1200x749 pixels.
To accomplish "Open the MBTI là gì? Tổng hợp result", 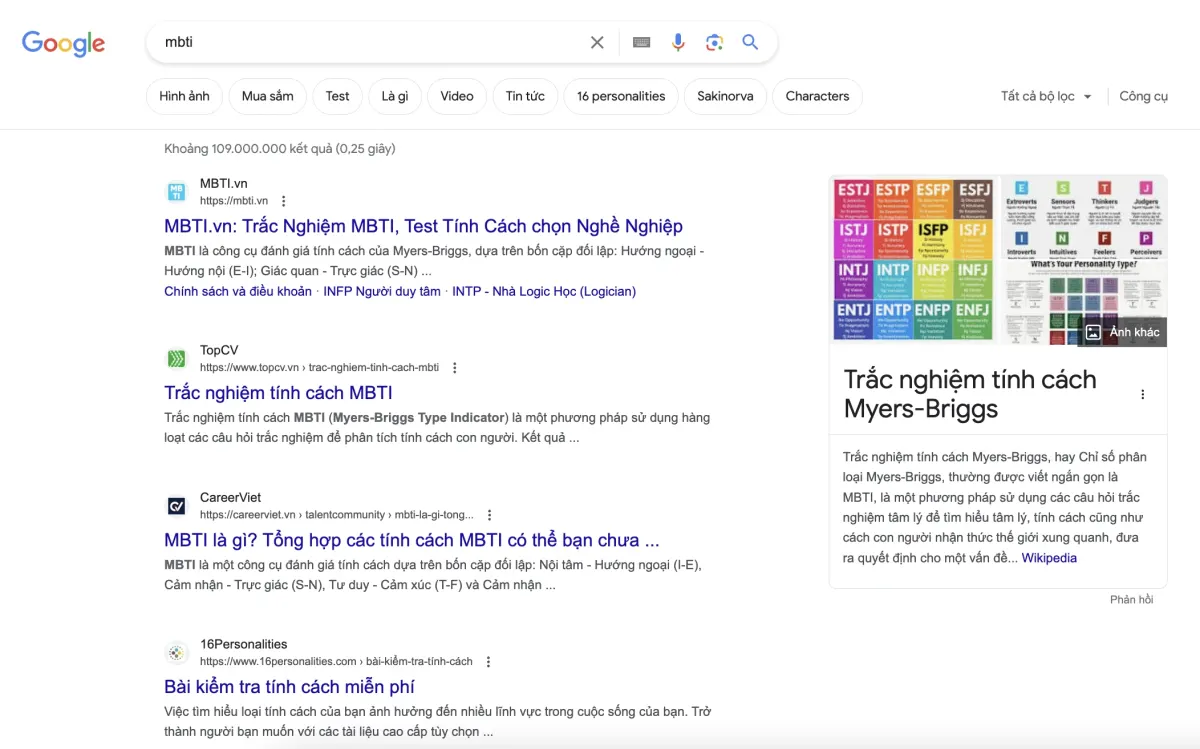I will pos(411,540).
